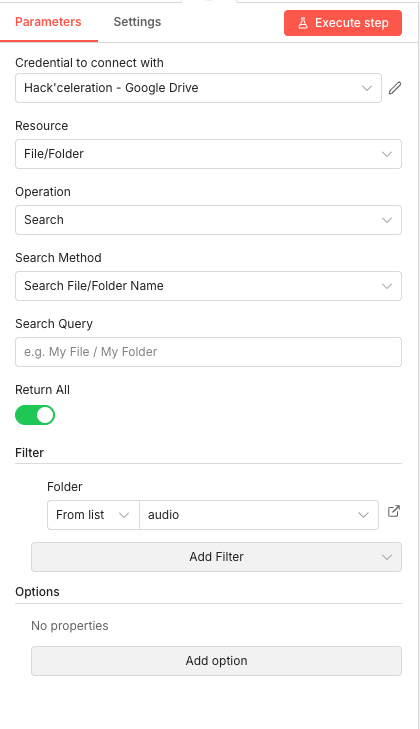Click the pencil edit credential icon
Screen dimensions: 420x729
395,88
